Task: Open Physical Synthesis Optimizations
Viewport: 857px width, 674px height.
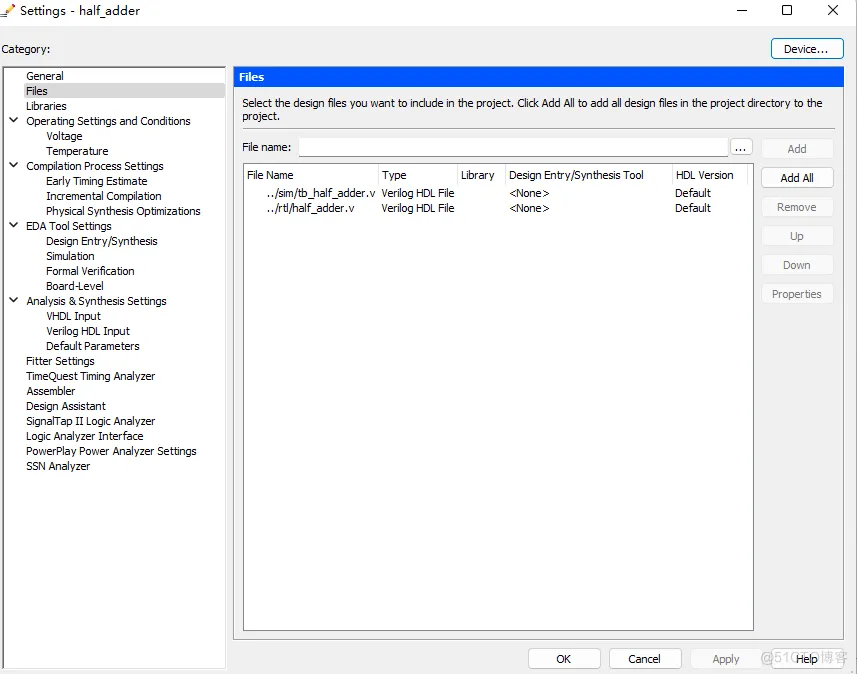Action: pyautogui.click(x=123, y=211)
